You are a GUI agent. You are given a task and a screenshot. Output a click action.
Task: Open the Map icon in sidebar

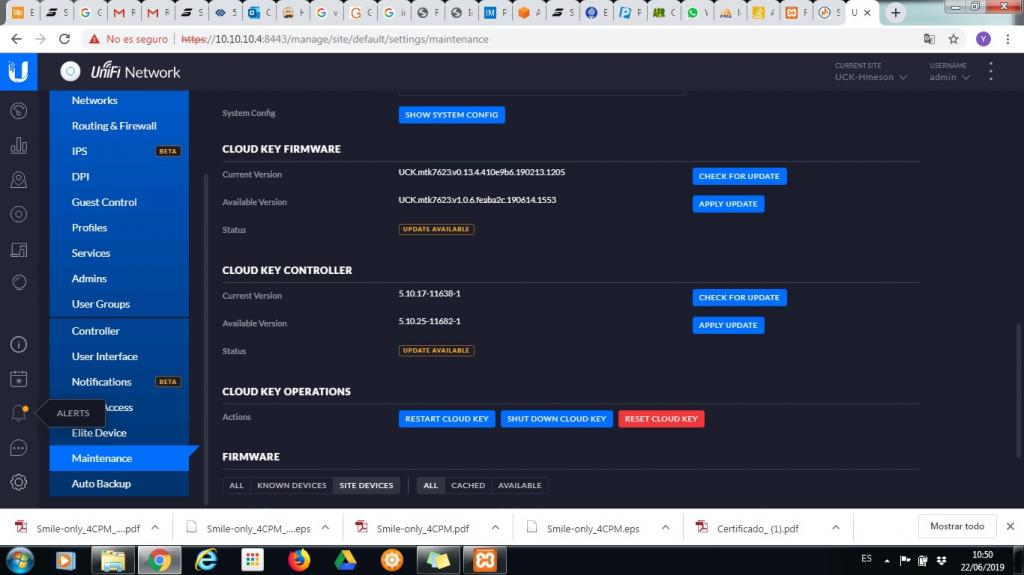[18, 180]
